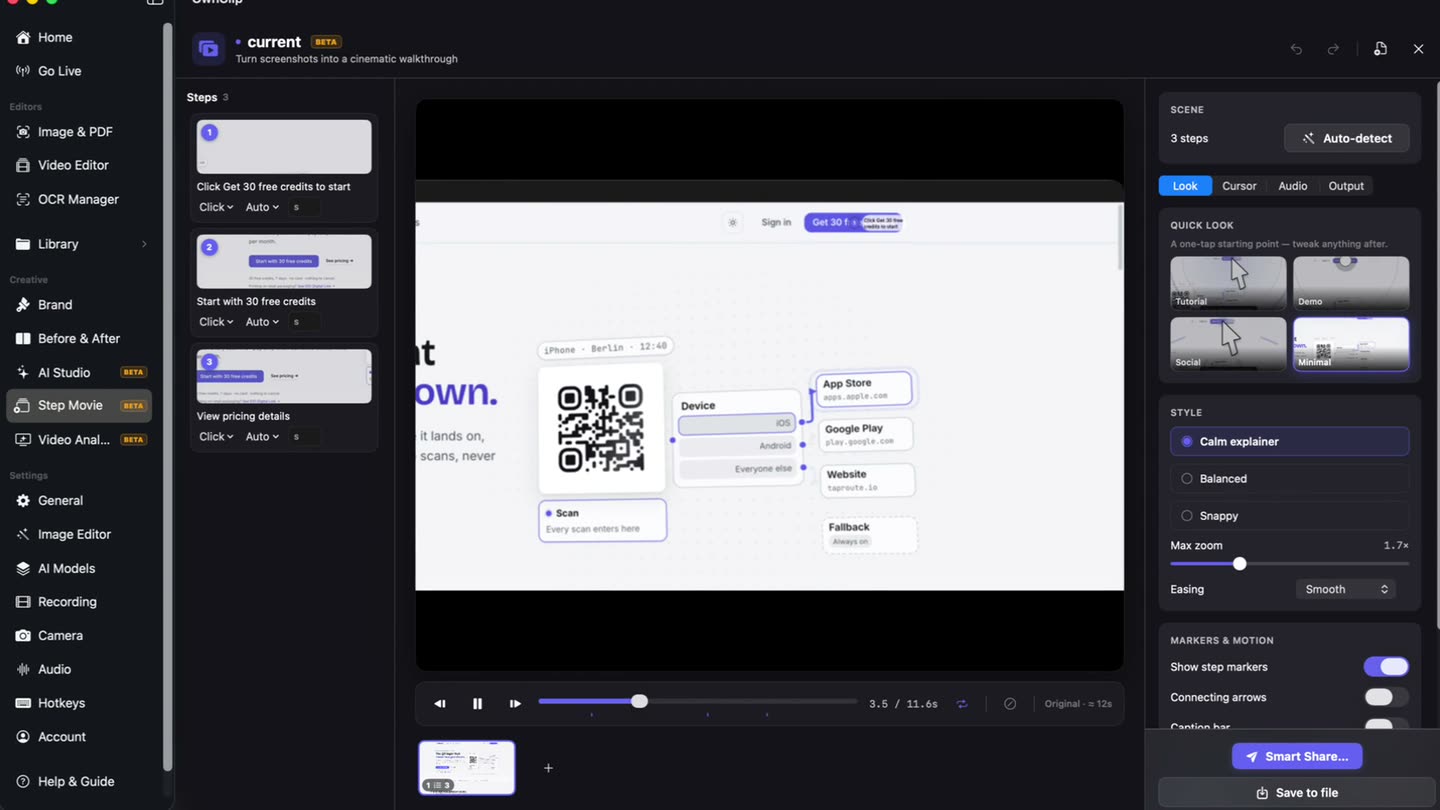
Task: Click the undo arrow icon
Action: click(1296, 49)
